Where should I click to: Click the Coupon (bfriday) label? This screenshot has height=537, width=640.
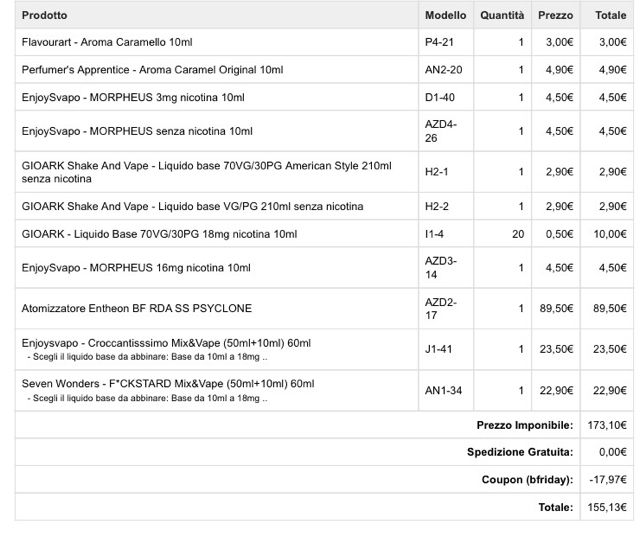pos(527,479)
